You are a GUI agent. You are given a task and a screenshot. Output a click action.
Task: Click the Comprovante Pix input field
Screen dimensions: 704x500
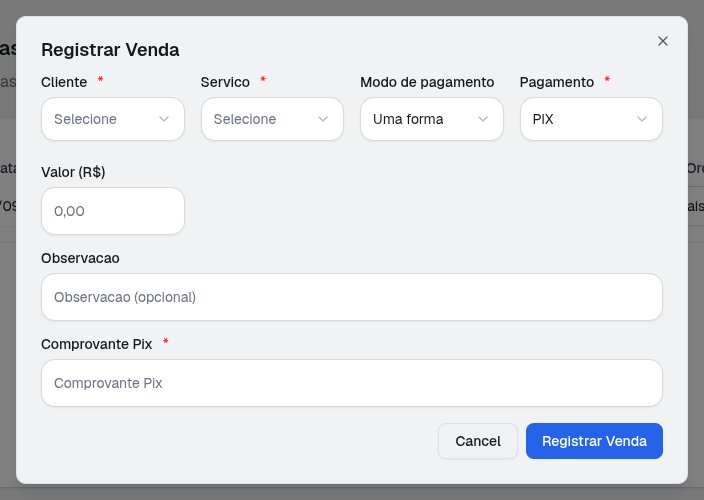(352, 383)
